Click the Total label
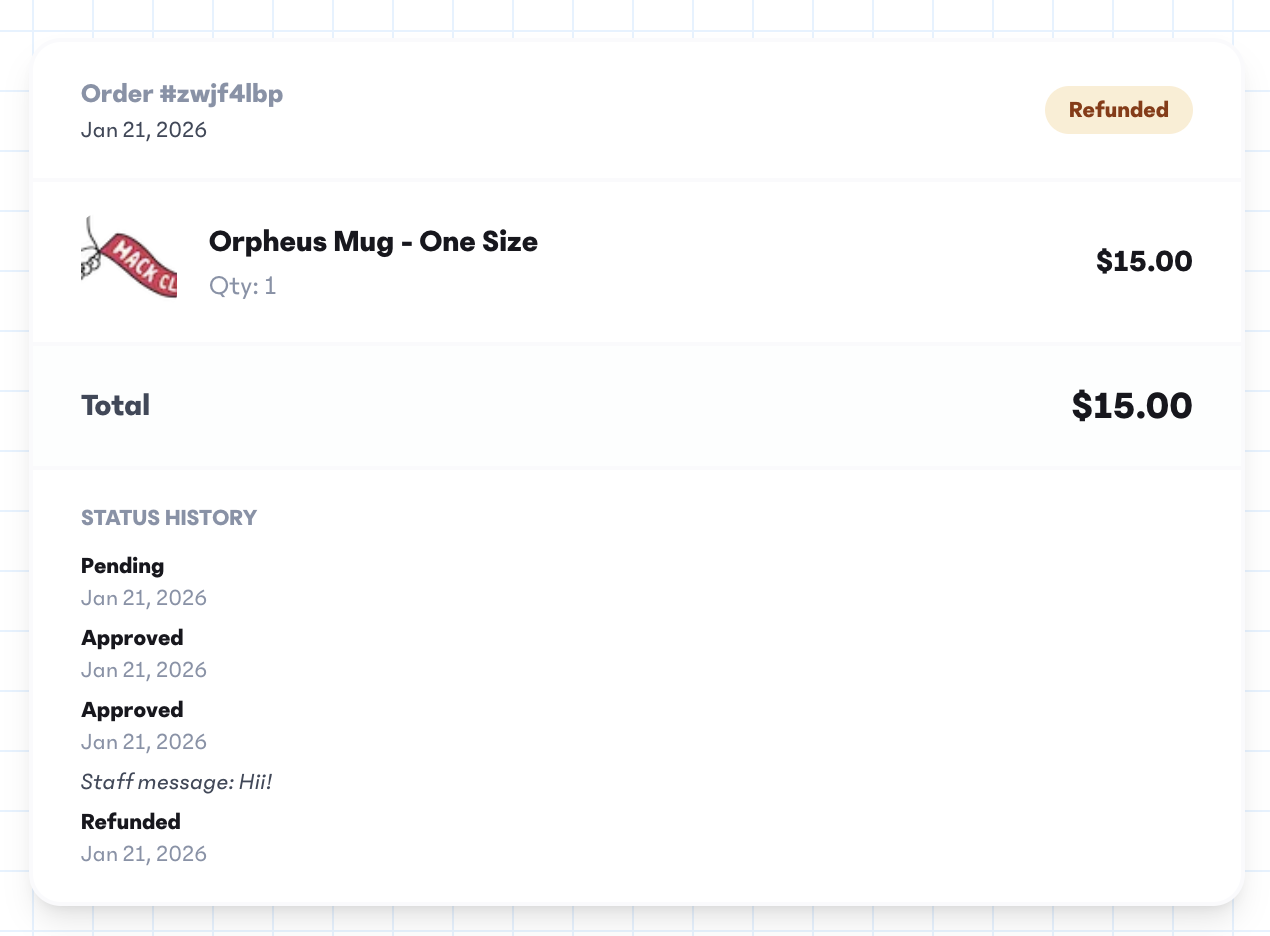The image size is (1270, 936). pyautogui.click(x=115, y=405)
